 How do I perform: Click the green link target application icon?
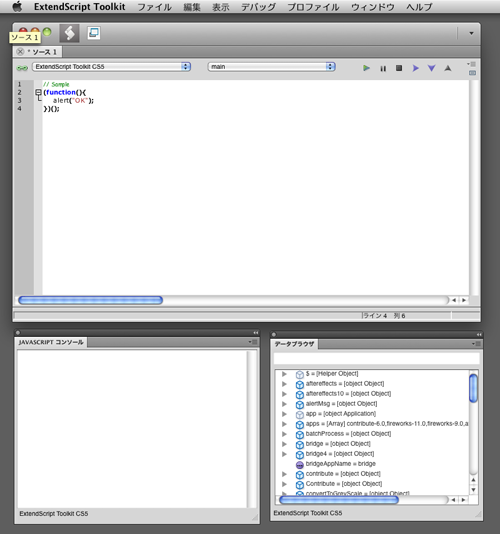tap(22, 68)
